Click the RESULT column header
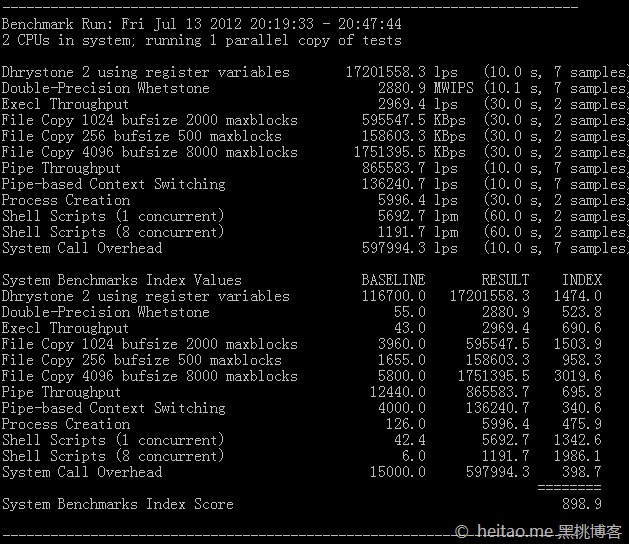Screen dimensions: 629x544 (505, 280)
